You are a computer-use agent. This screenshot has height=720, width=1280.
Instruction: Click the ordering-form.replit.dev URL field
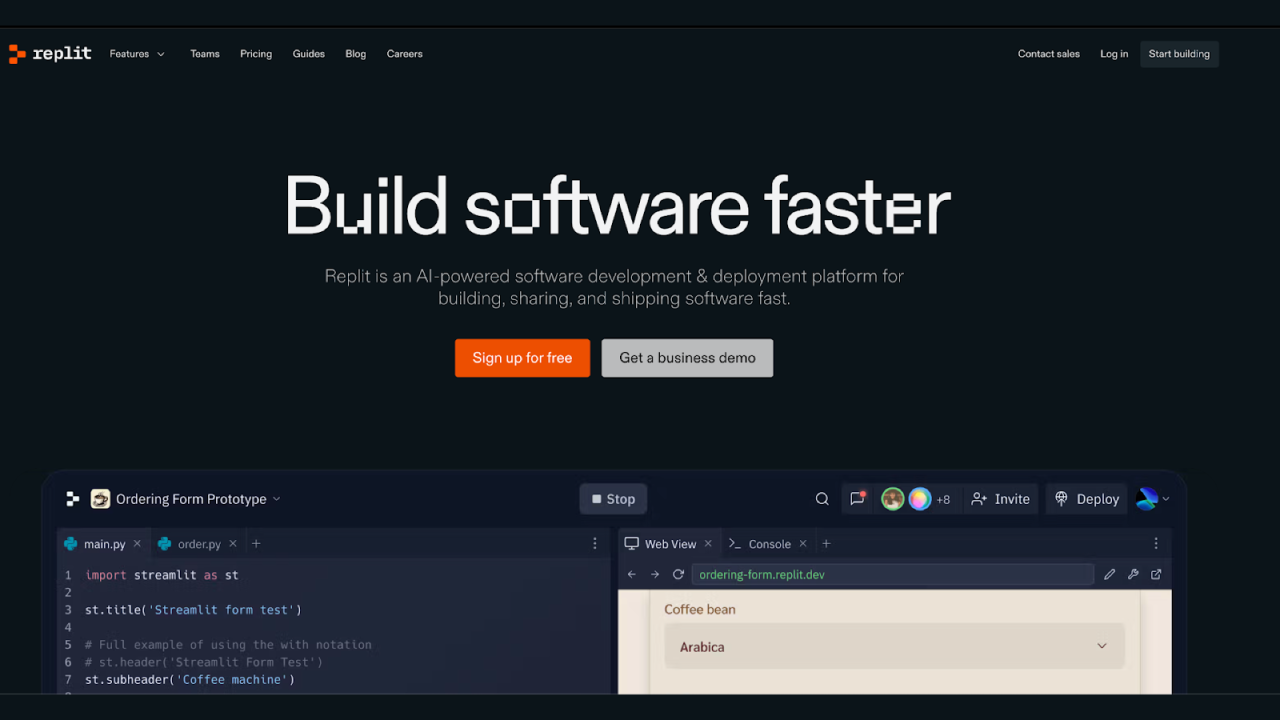[x=893, y=575]
